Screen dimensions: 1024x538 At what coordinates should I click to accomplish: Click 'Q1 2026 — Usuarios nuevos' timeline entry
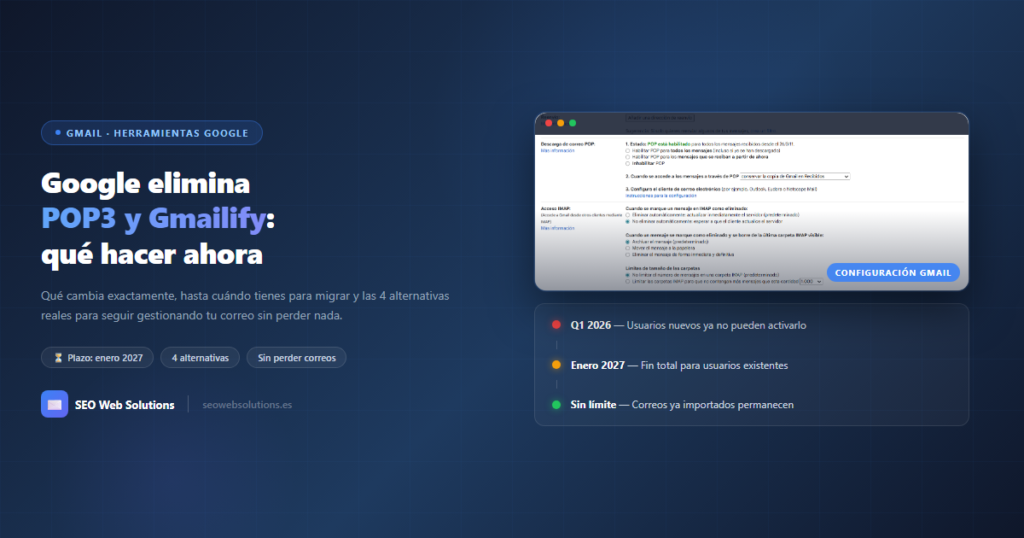[x=688, y=325]
